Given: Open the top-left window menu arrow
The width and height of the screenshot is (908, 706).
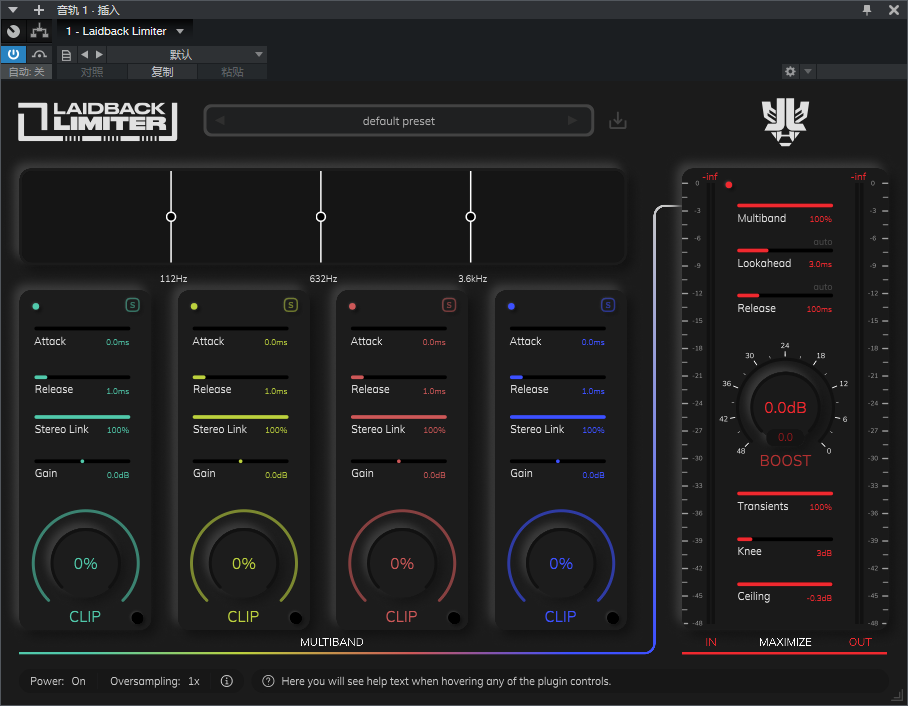Looking at the screenshot, I should coord(13,10).
